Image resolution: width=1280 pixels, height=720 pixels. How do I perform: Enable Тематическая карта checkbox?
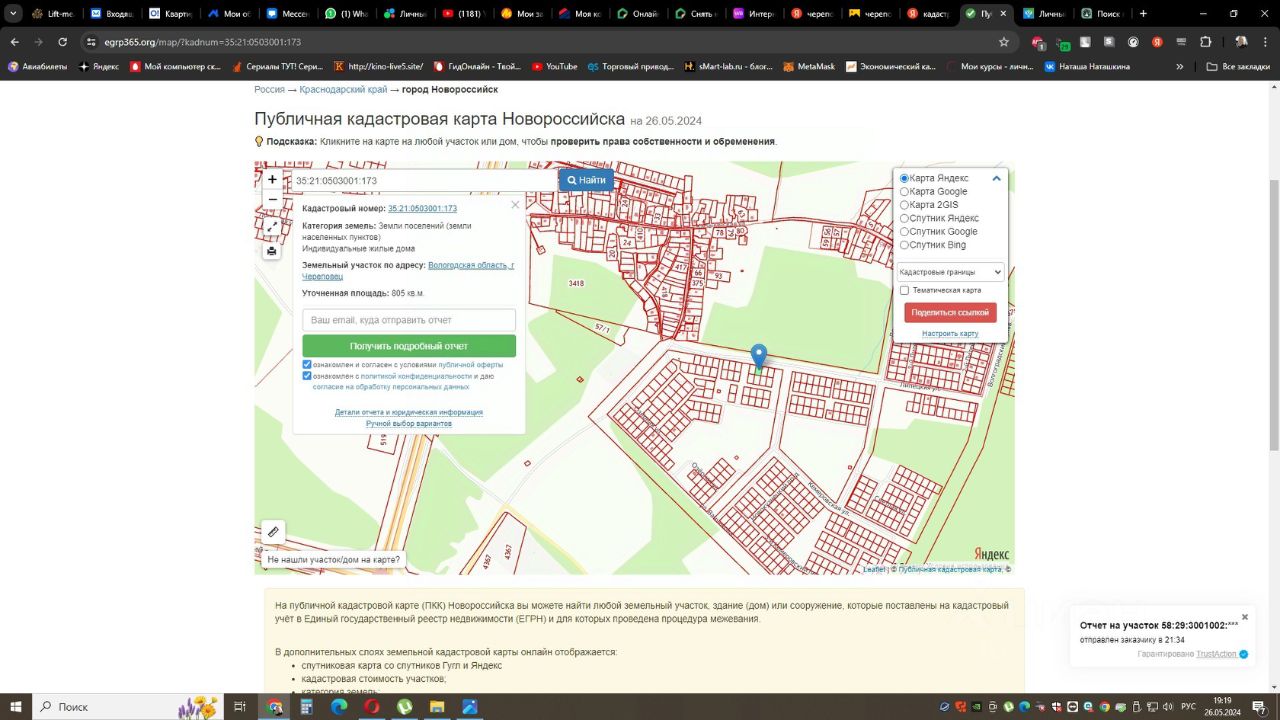[x=904, y=290]
